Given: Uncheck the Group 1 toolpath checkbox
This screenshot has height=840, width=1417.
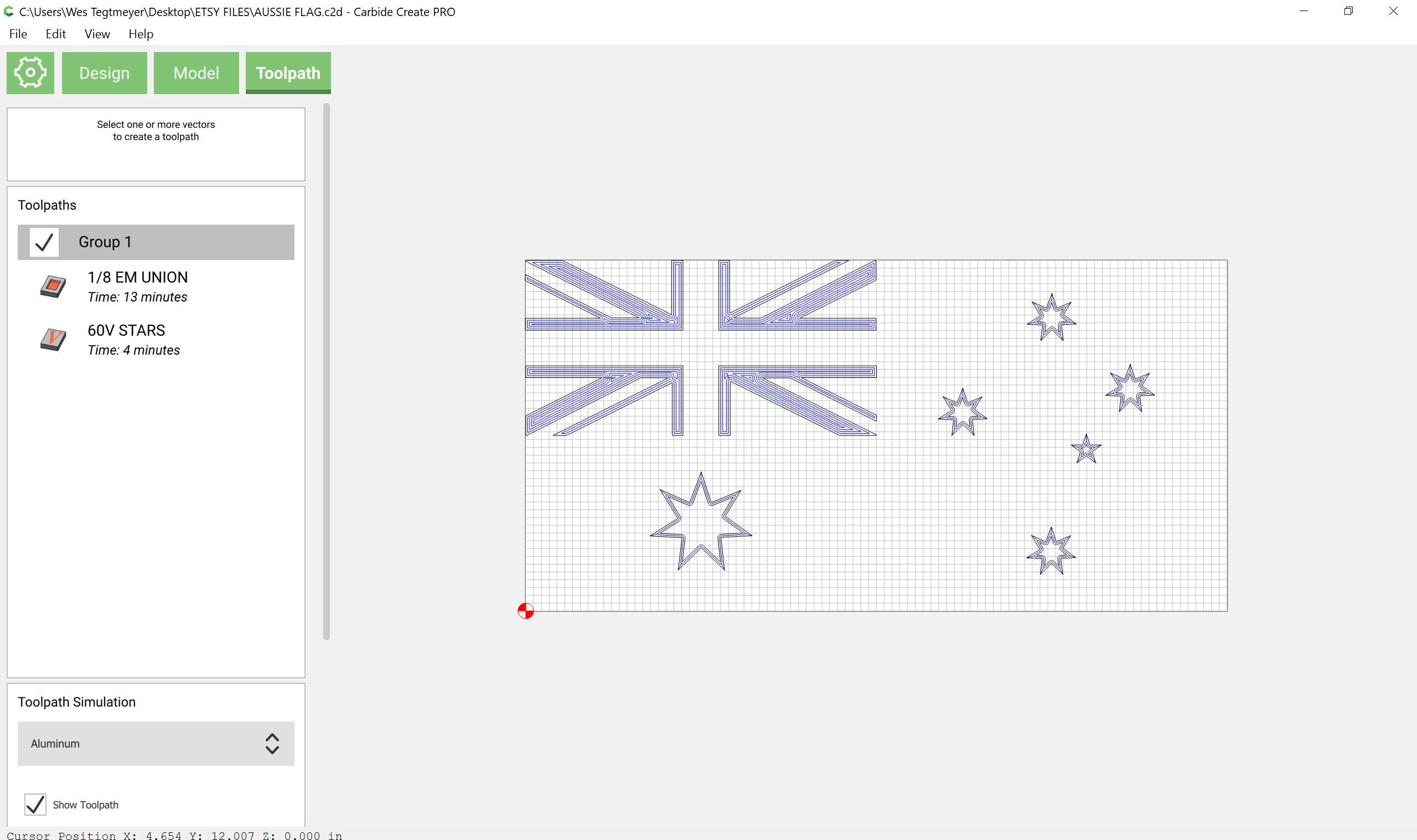Looking at the screenshot, I should point(44,242).
